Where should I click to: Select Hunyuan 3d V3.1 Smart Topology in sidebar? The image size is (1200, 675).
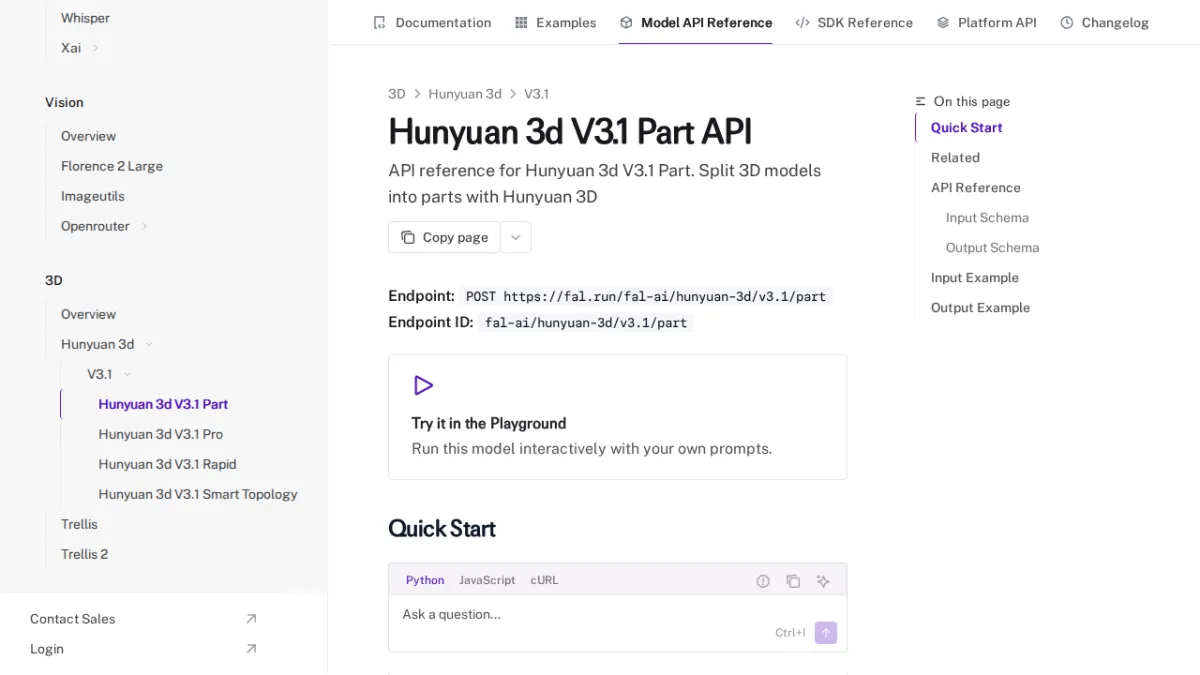[x=198, y=494]
